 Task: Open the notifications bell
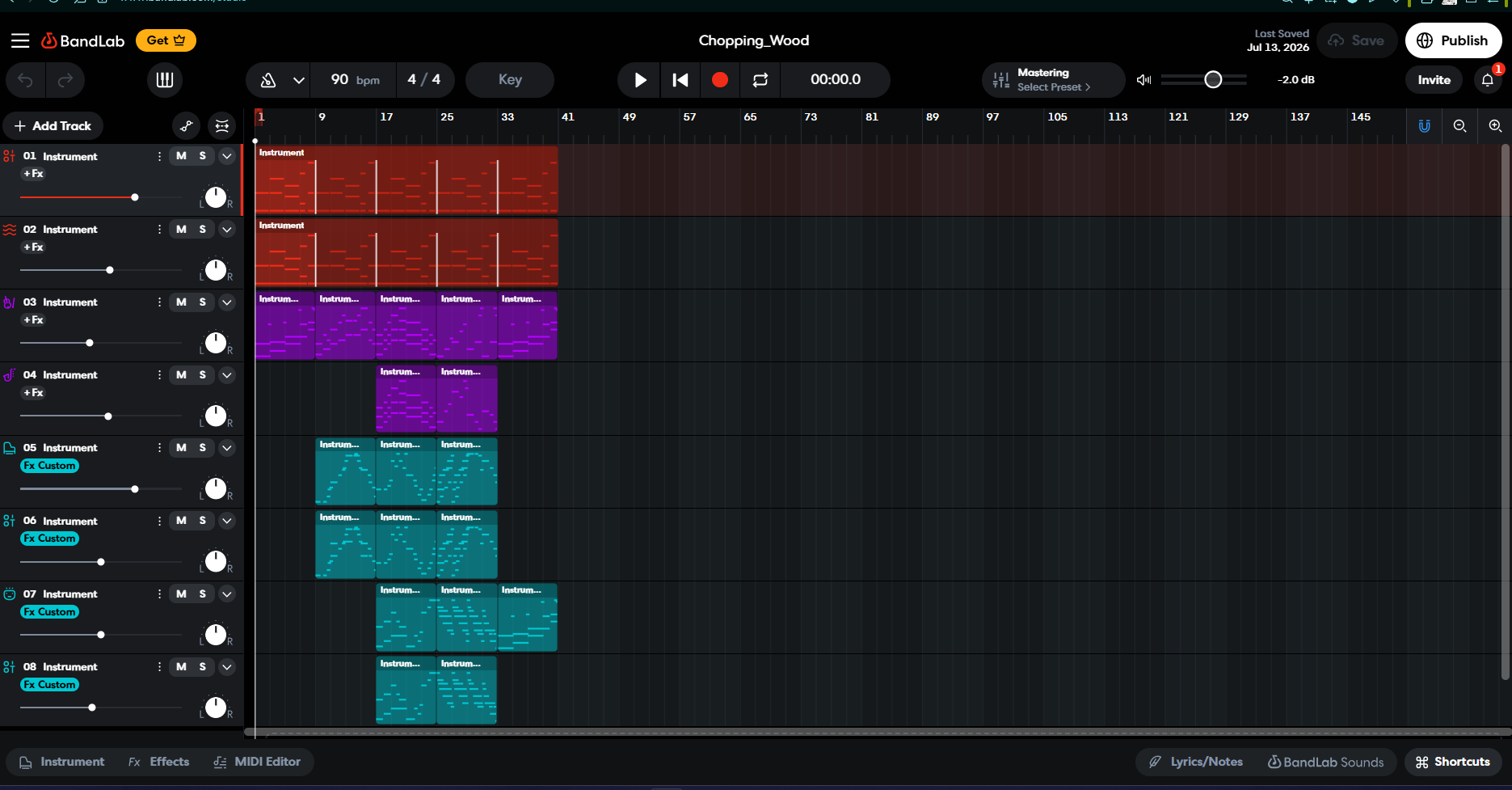1488,80
